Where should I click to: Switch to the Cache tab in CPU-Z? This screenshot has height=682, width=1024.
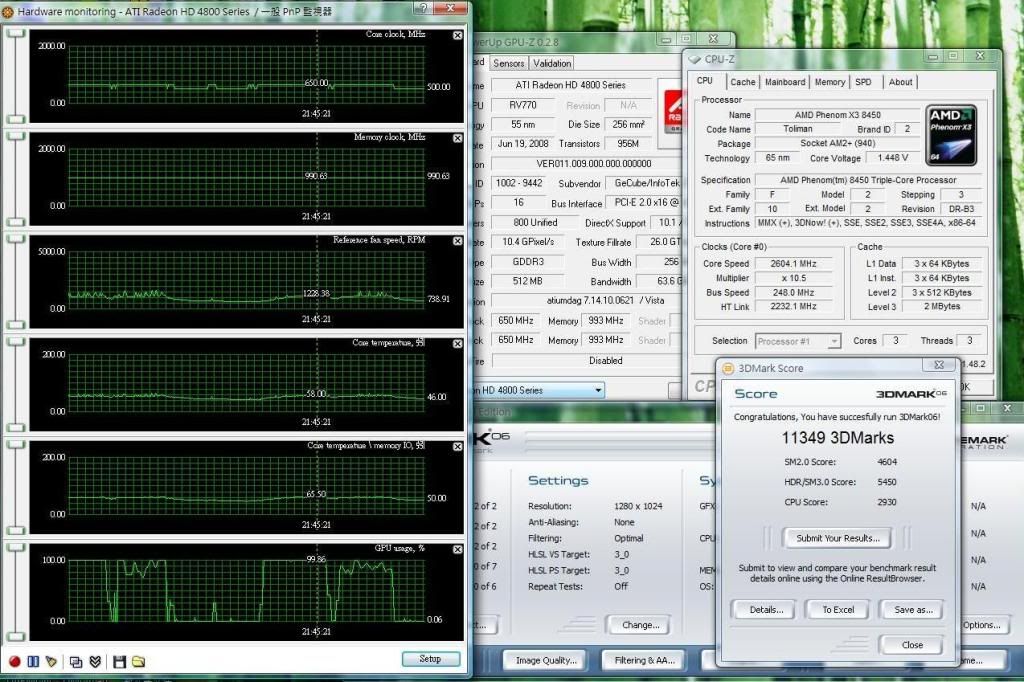click(x=743, y=82)
